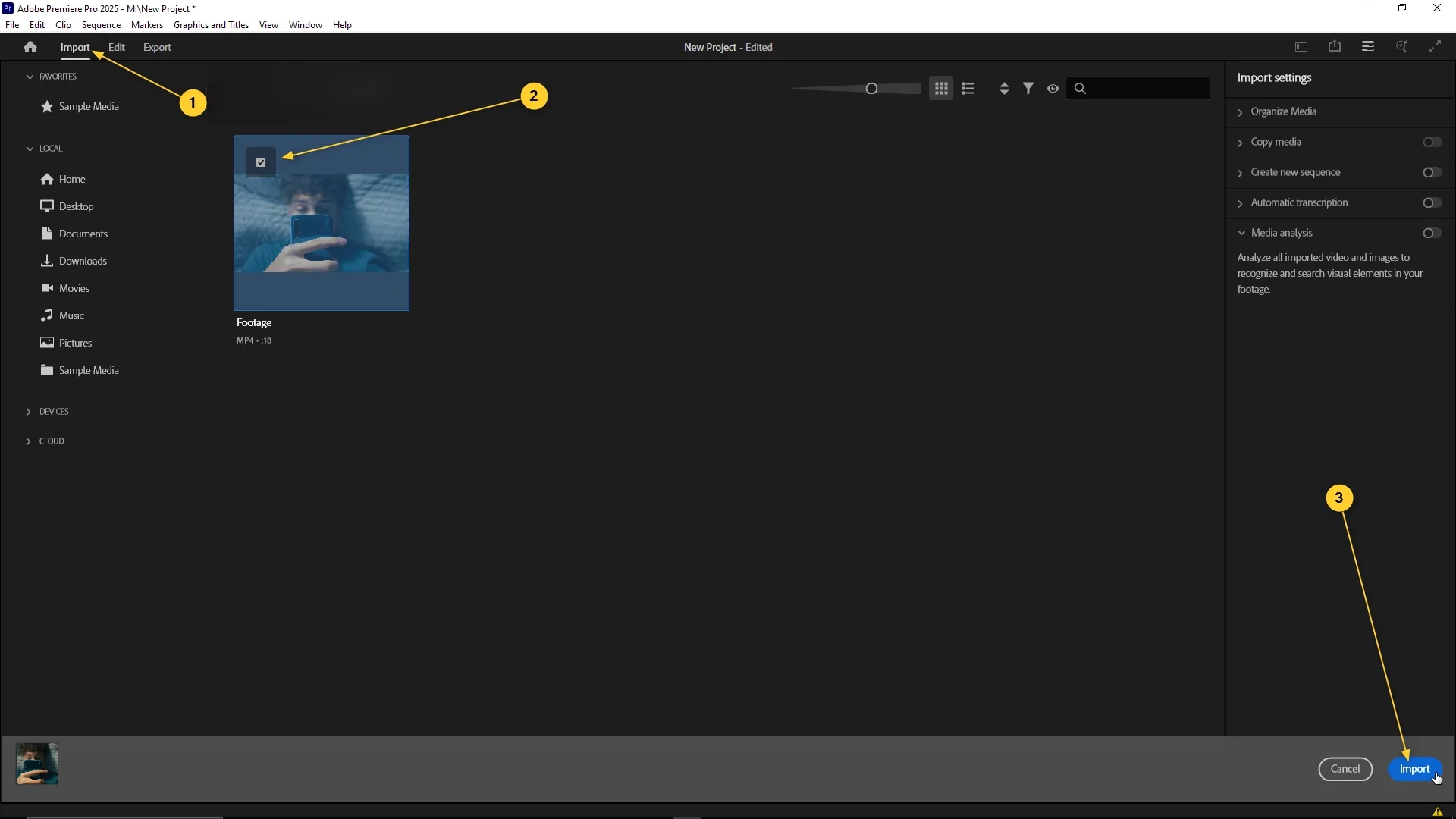This screenshot has width=1456, height=819.
Task: Click the Cancel button
Action: [x=1345, y=769]
